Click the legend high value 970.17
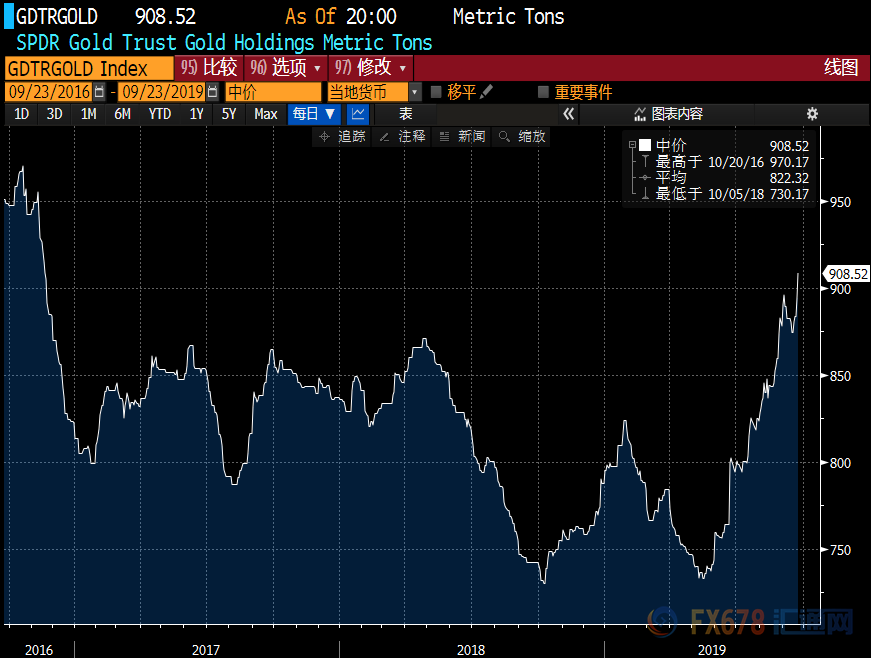Screen dimensions: 871x658 pos(789,162)
